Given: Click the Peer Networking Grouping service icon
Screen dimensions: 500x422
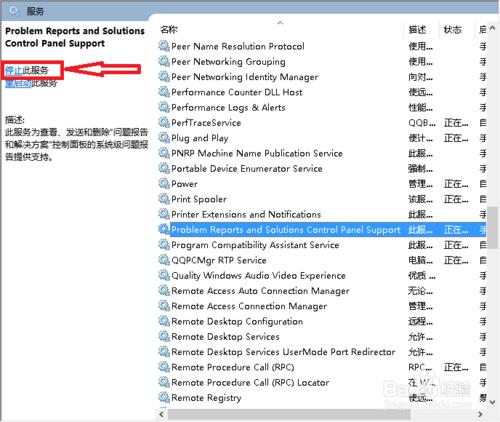Looking at the screenshot, I should (164, 61).
